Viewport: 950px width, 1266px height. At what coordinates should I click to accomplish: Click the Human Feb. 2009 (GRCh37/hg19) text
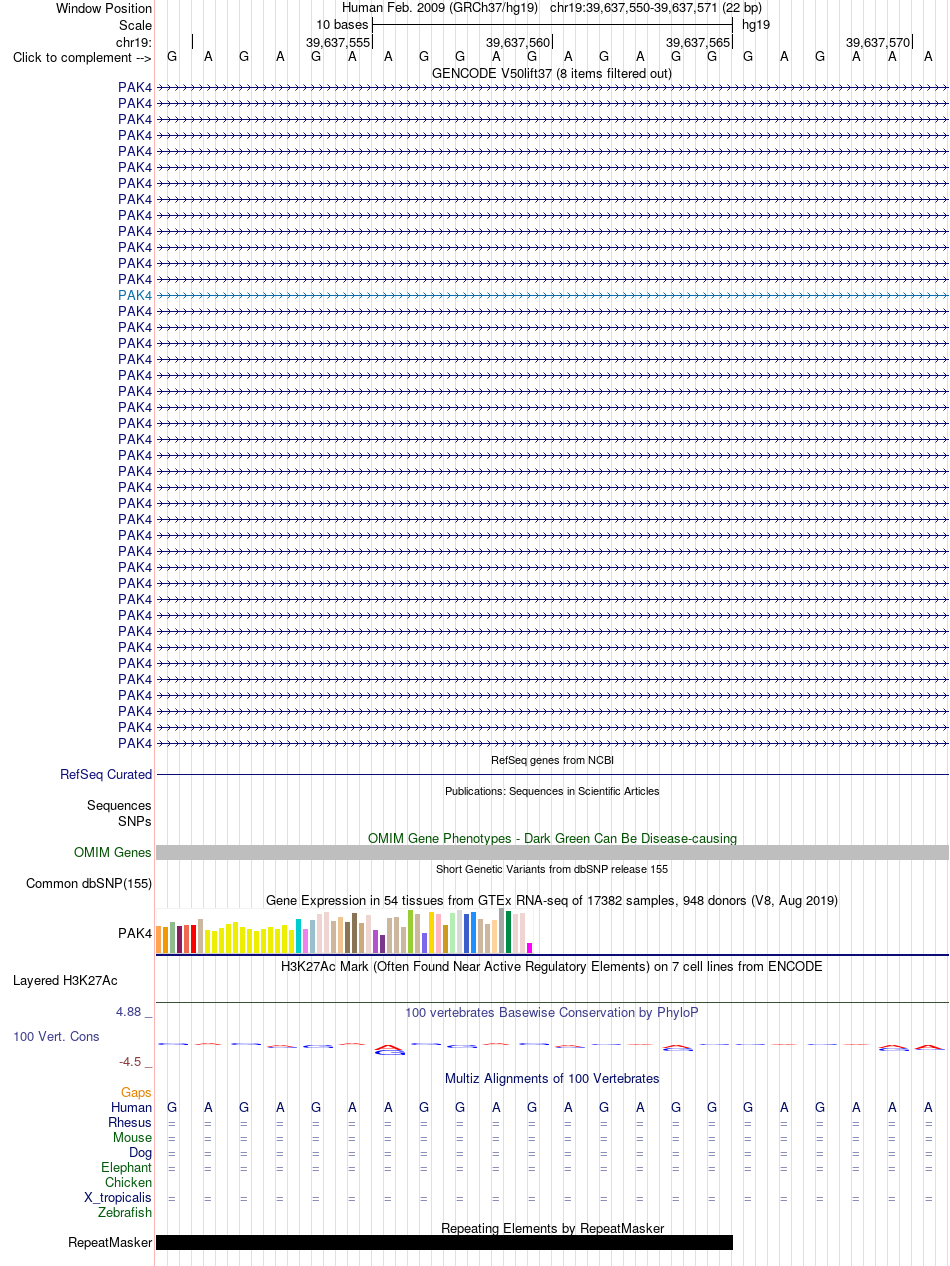pos(440,8)
